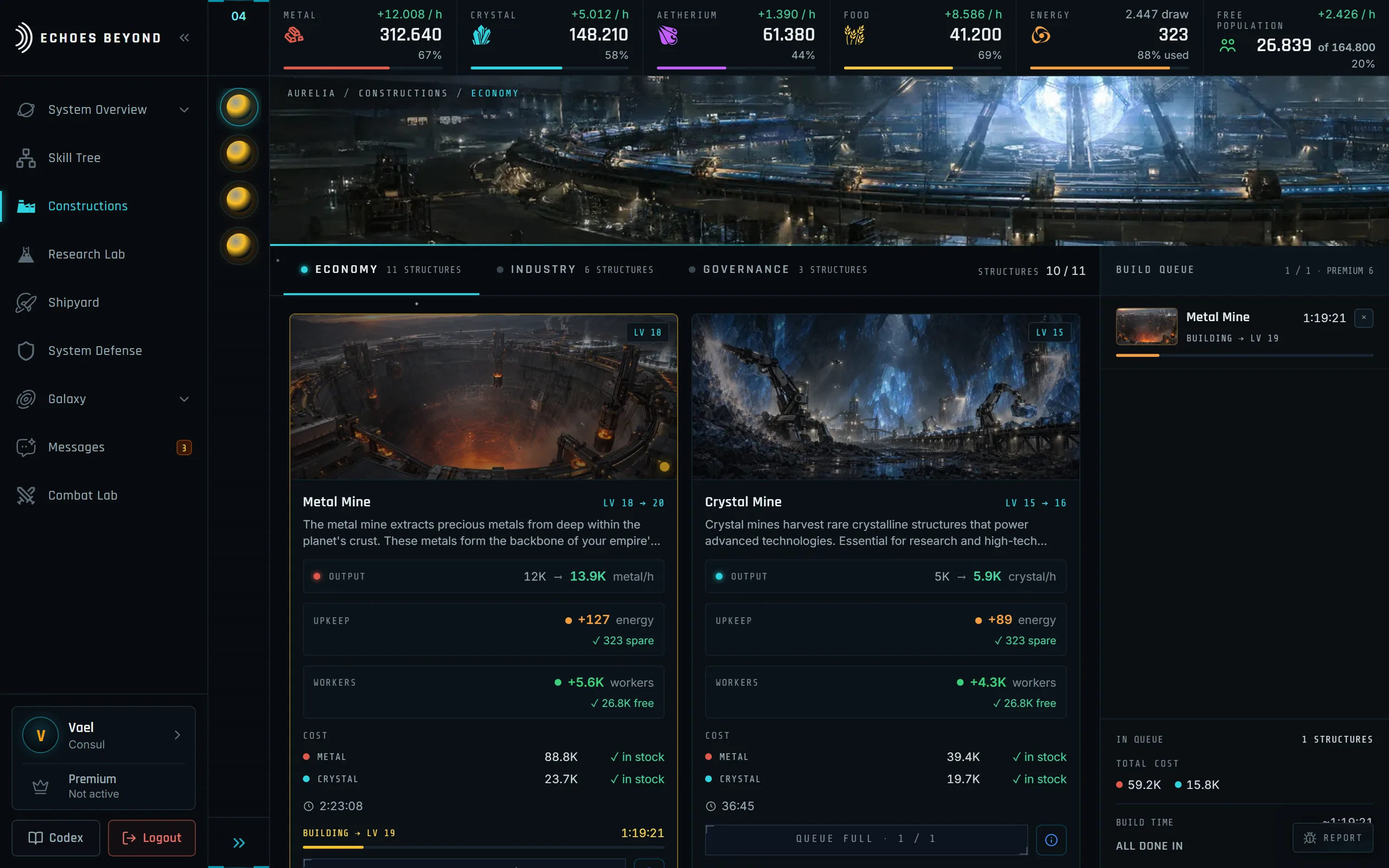Collapse the sidebar with double chevron
The height and width of the screenshot is (868, 1389).
pyautogui.click(x=184, y=38)
